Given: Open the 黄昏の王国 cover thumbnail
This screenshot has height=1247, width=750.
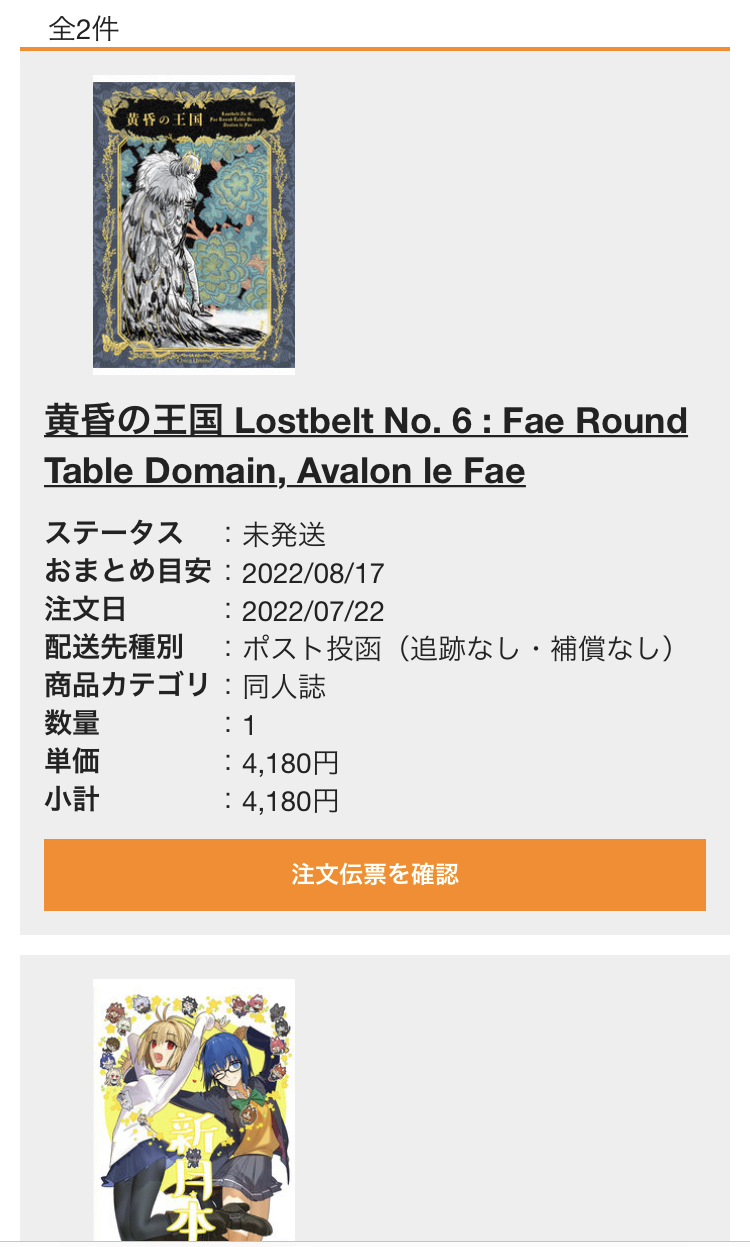Looking at the screenshot, I should pyautogui.click(x=194, y=223).
